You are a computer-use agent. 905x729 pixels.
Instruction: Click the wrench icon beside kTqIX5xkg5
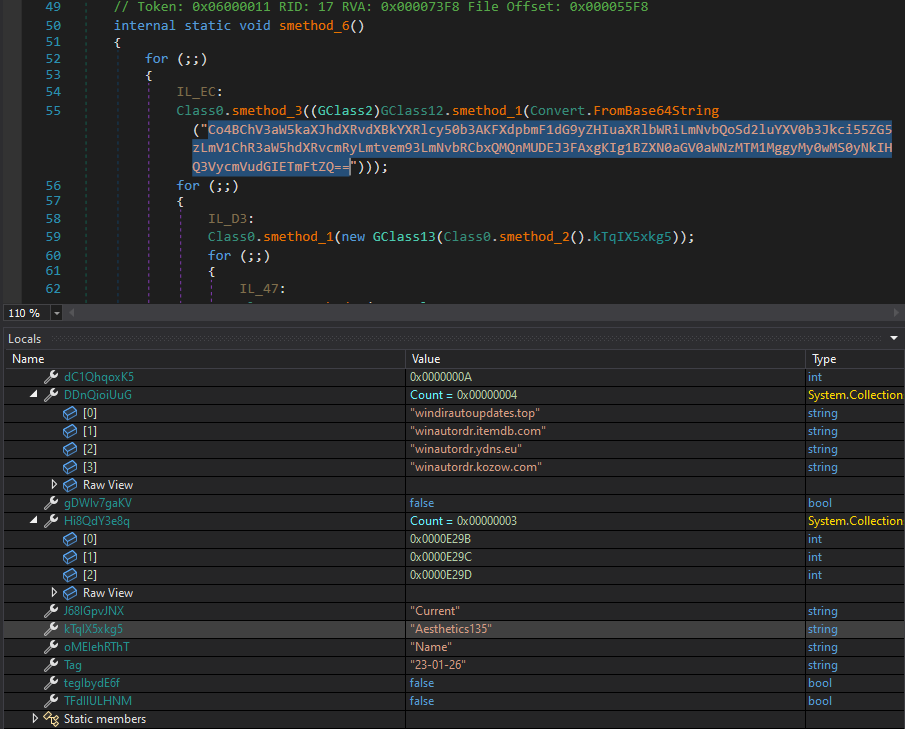(x=51, y=629)
